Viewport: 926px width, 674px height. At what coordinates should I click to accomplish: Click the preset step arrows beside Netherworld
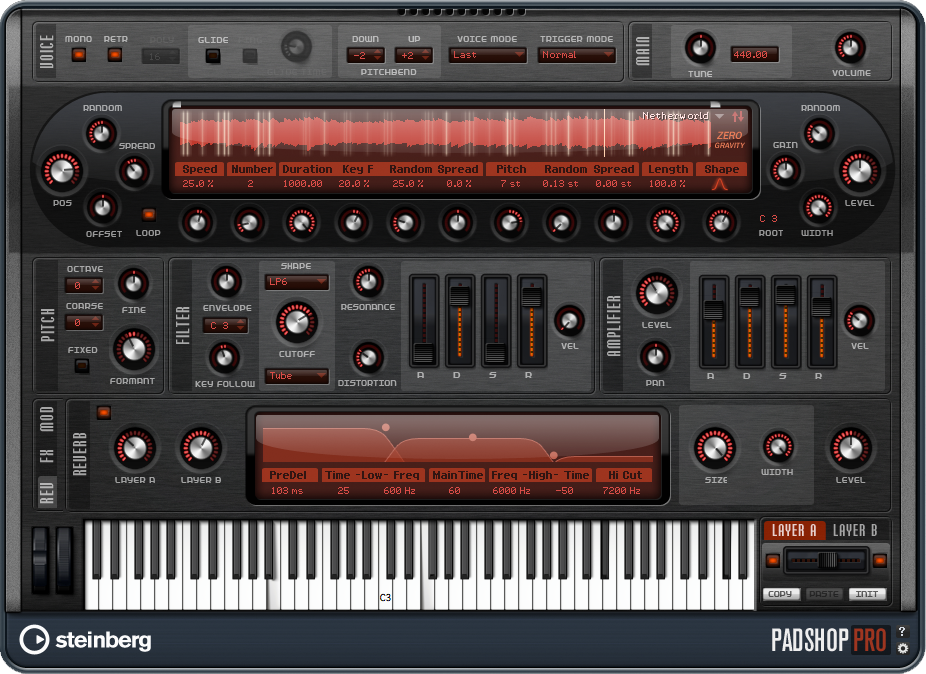click(x=737, y=116)
